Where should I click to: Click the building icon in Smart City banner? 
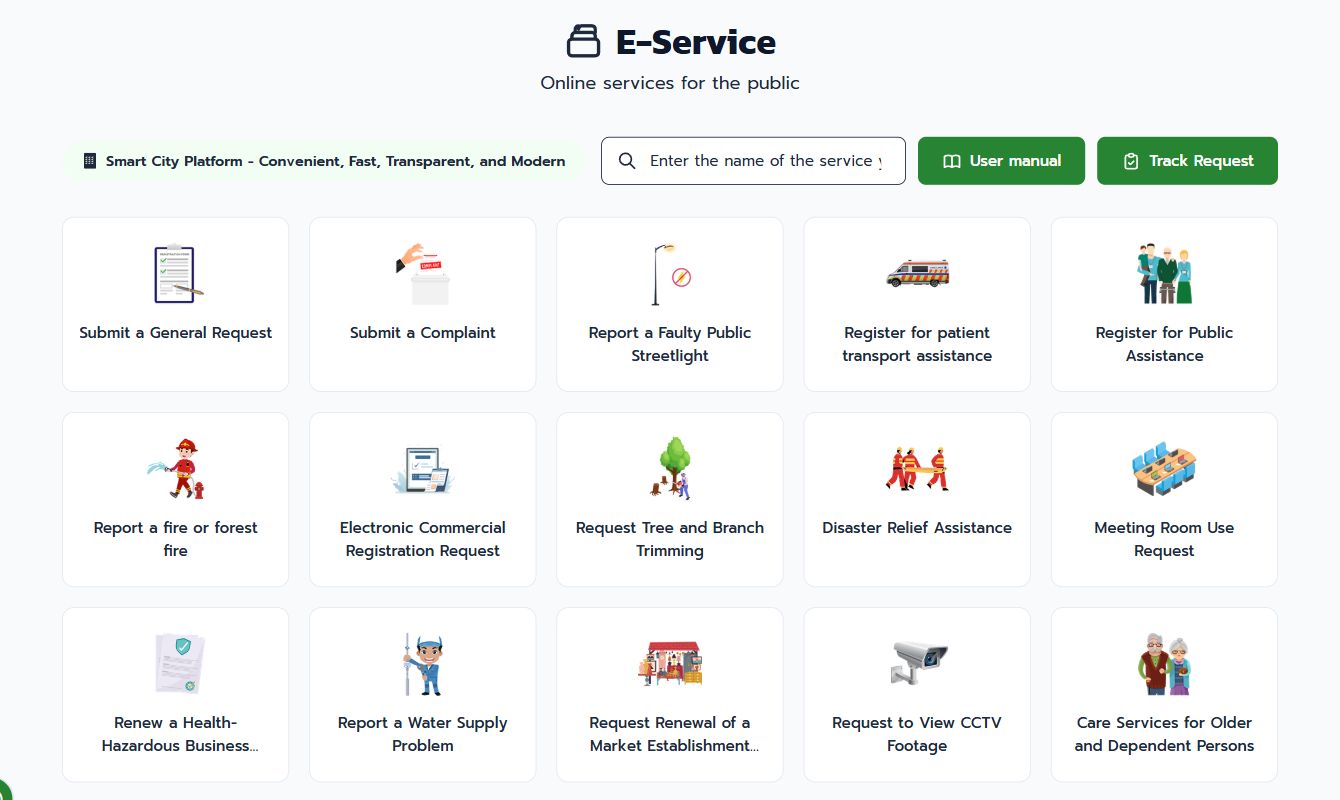point(90,161)
